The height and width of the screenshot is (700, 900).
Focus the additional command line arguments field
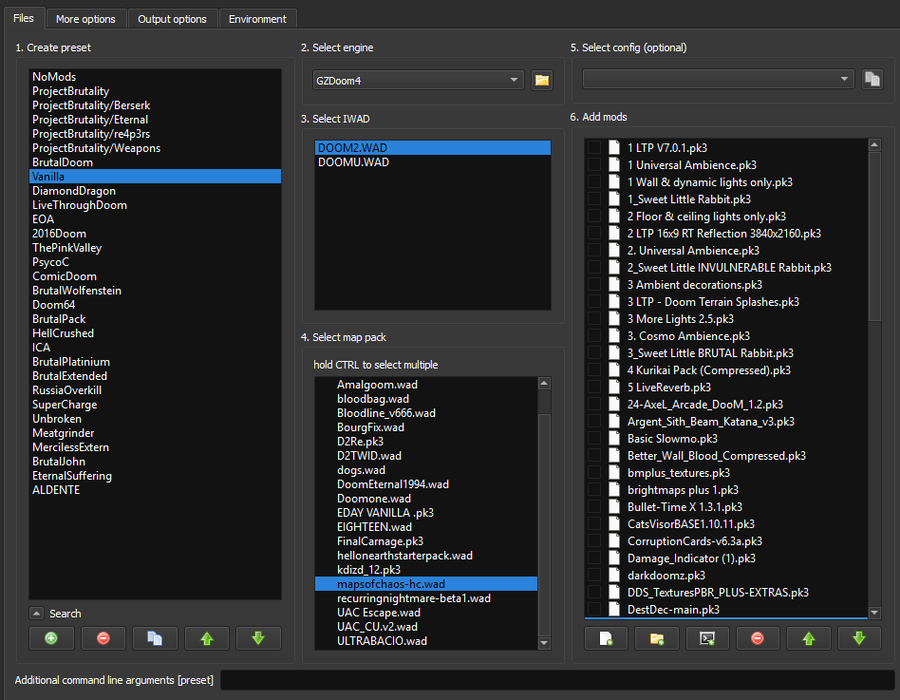(557, 680)
